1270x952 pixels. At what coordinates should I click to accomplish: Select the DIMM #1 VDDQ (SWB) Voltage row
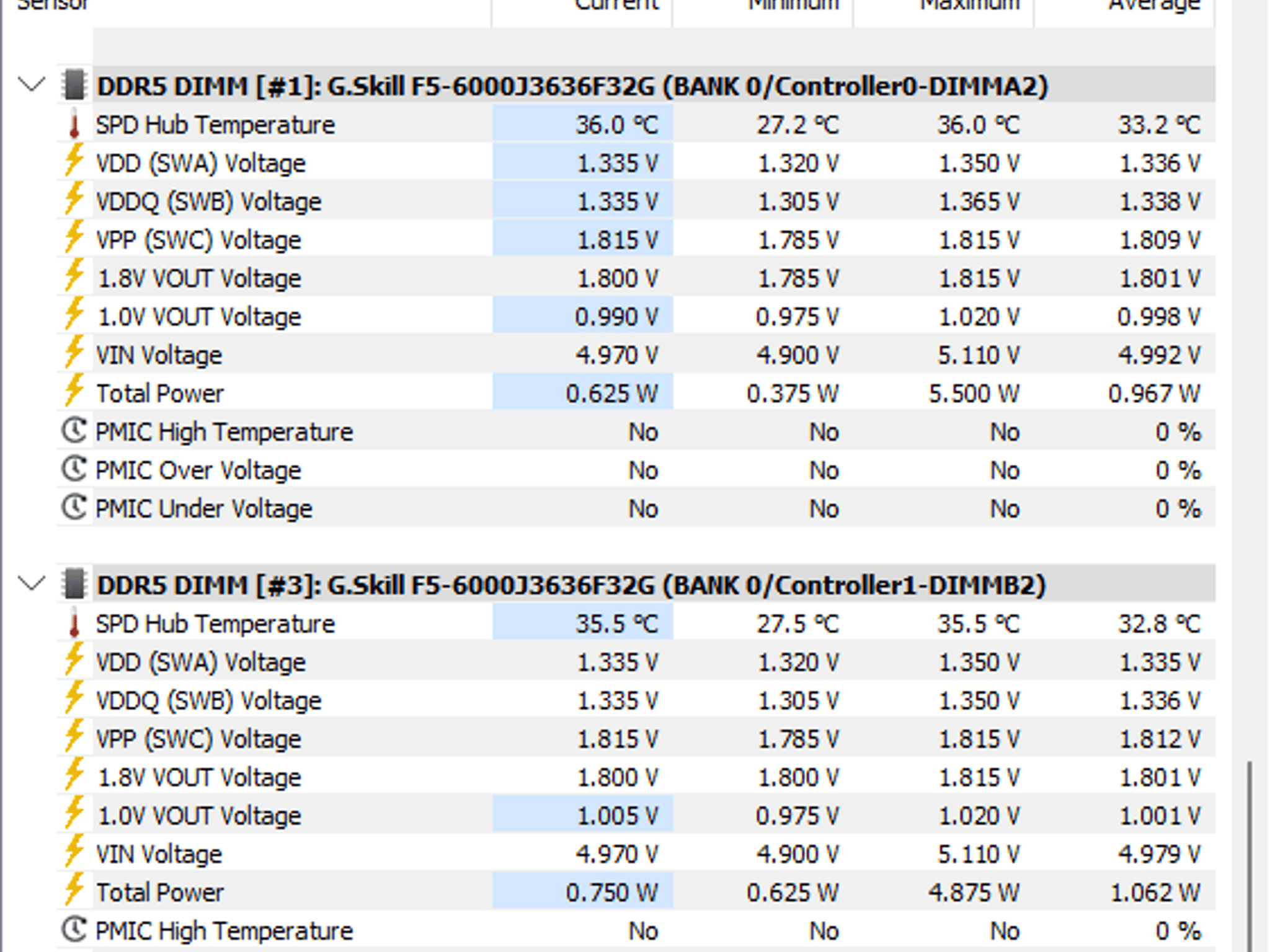pyautogui.click(x=636, y=201)
